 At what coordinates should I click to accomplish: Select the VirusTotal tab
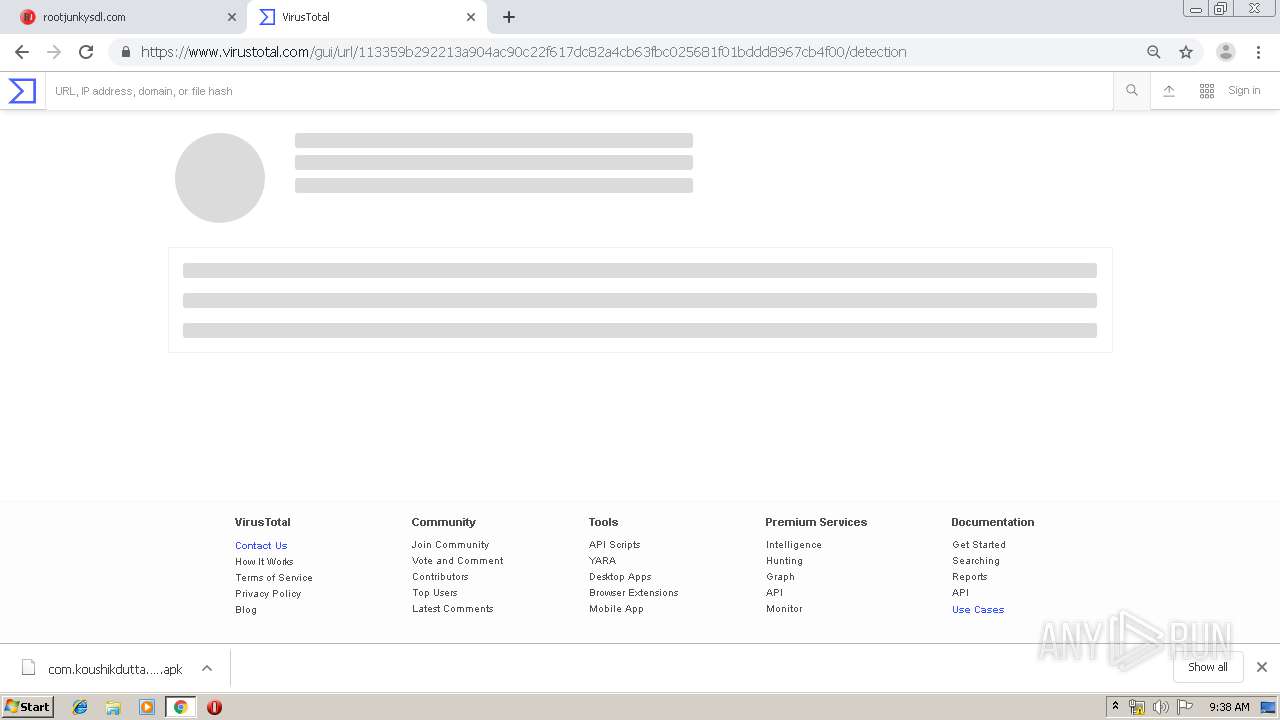[367, 17]
